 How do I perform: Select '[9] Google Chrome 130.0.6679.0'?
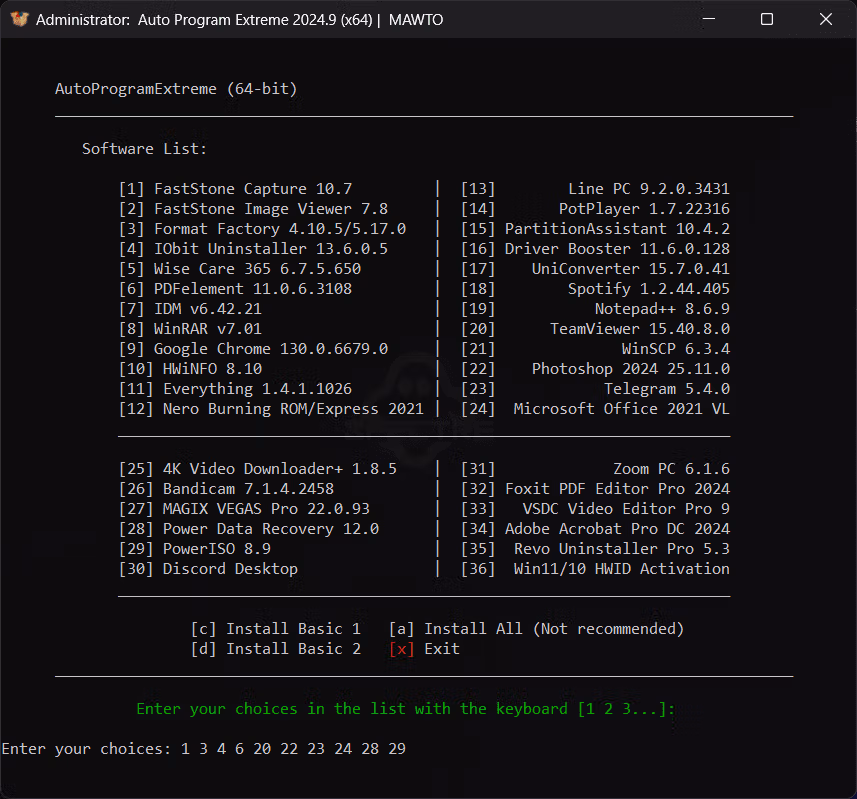point(254,349)
